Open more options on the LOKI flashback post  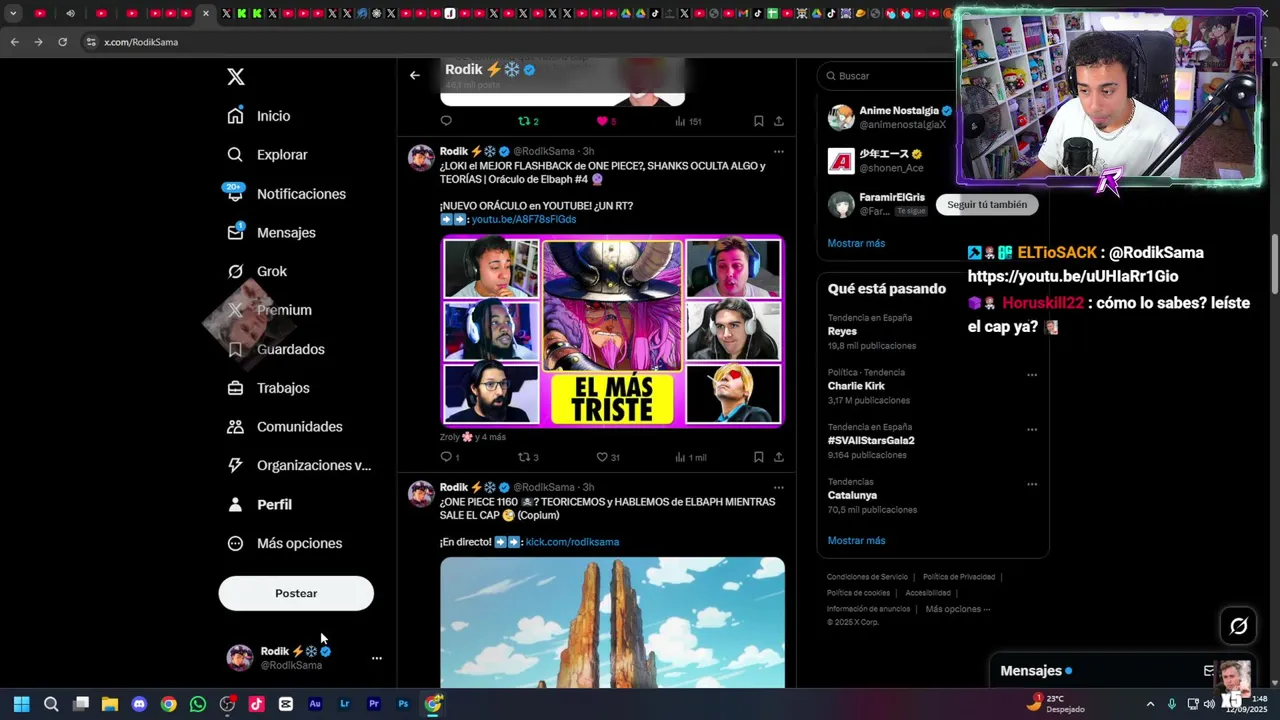tap(778, 152)
